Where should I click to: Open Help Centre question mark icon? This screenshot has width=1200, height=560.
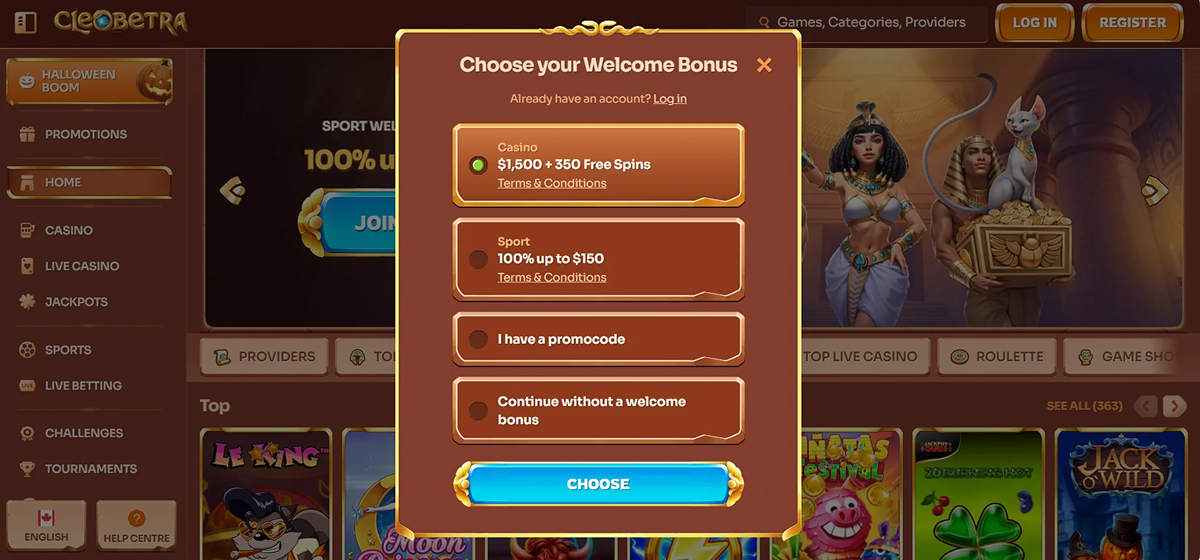[x=137, y=518]
